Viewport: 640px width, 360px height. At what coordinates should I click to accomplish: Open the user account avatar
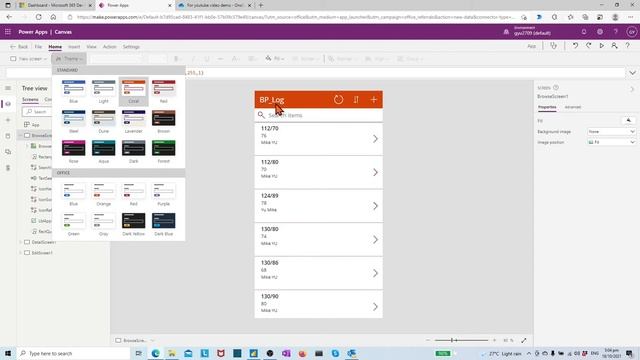pyautogui.click(x=631, y=32)
